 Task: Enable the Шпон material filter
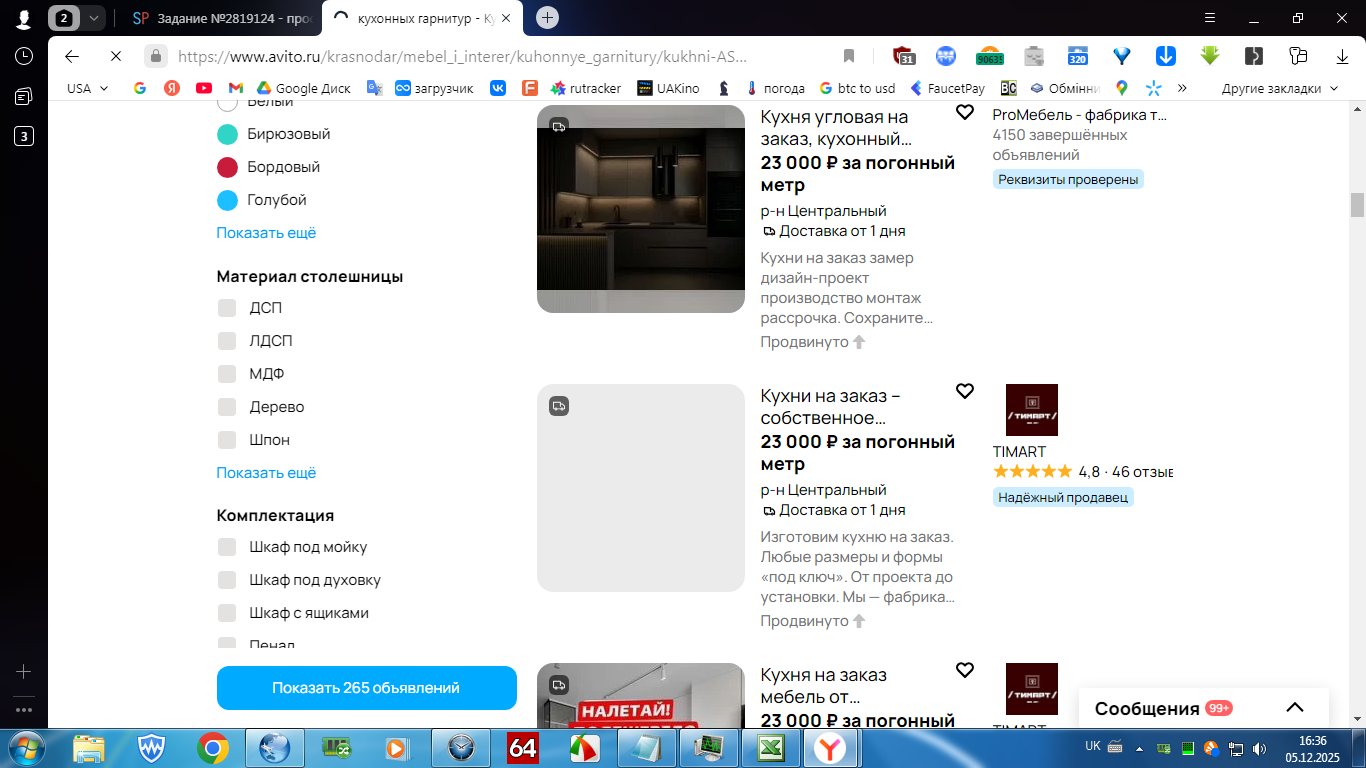coord(227,440)
